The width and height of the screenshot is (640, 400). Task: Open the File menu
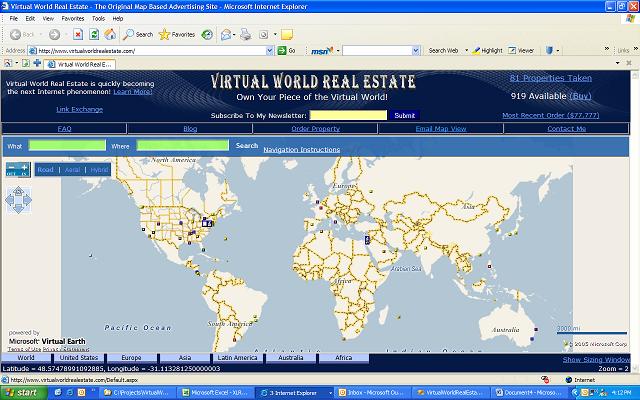tap(13, 18)
